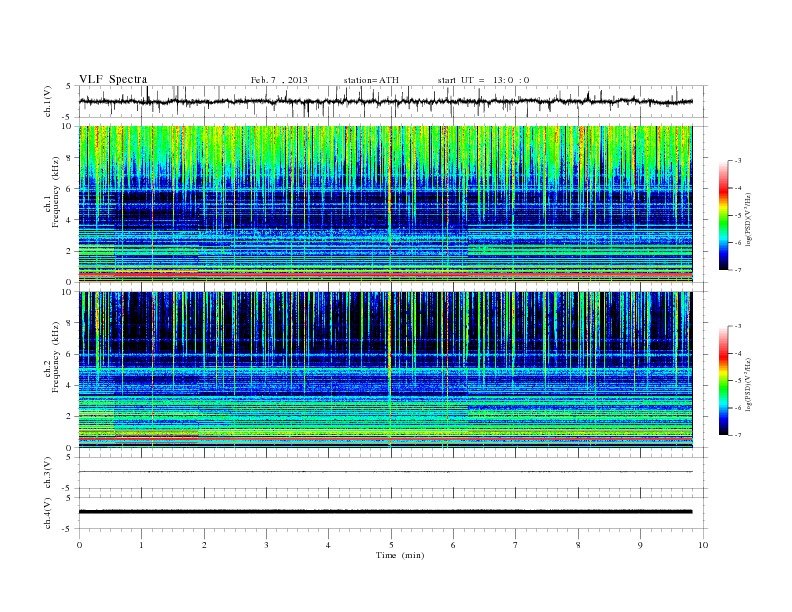Click the "Time (min)" x-axis label

tap(400, 555)
